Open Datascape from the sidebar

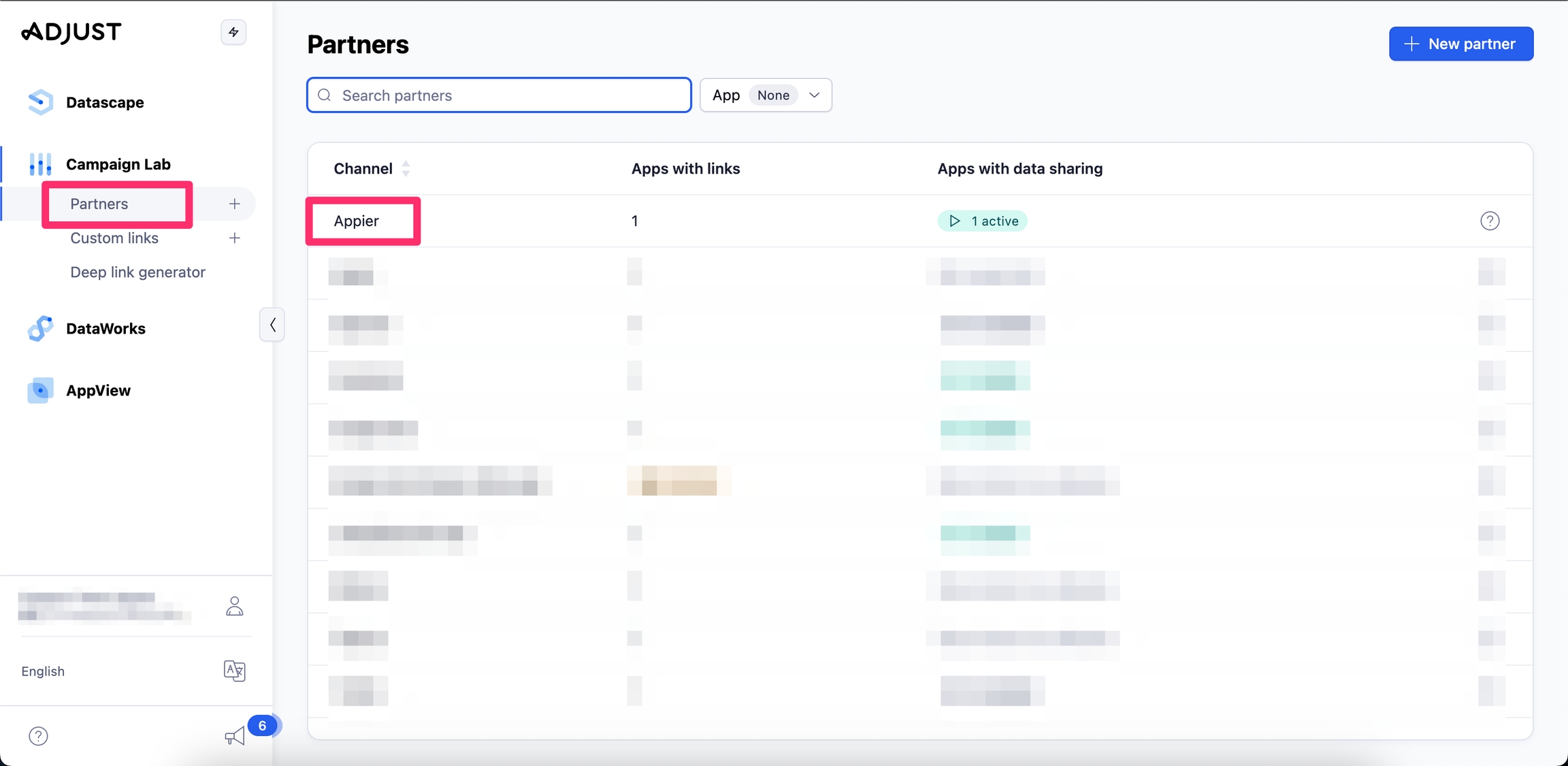[104, 102]
